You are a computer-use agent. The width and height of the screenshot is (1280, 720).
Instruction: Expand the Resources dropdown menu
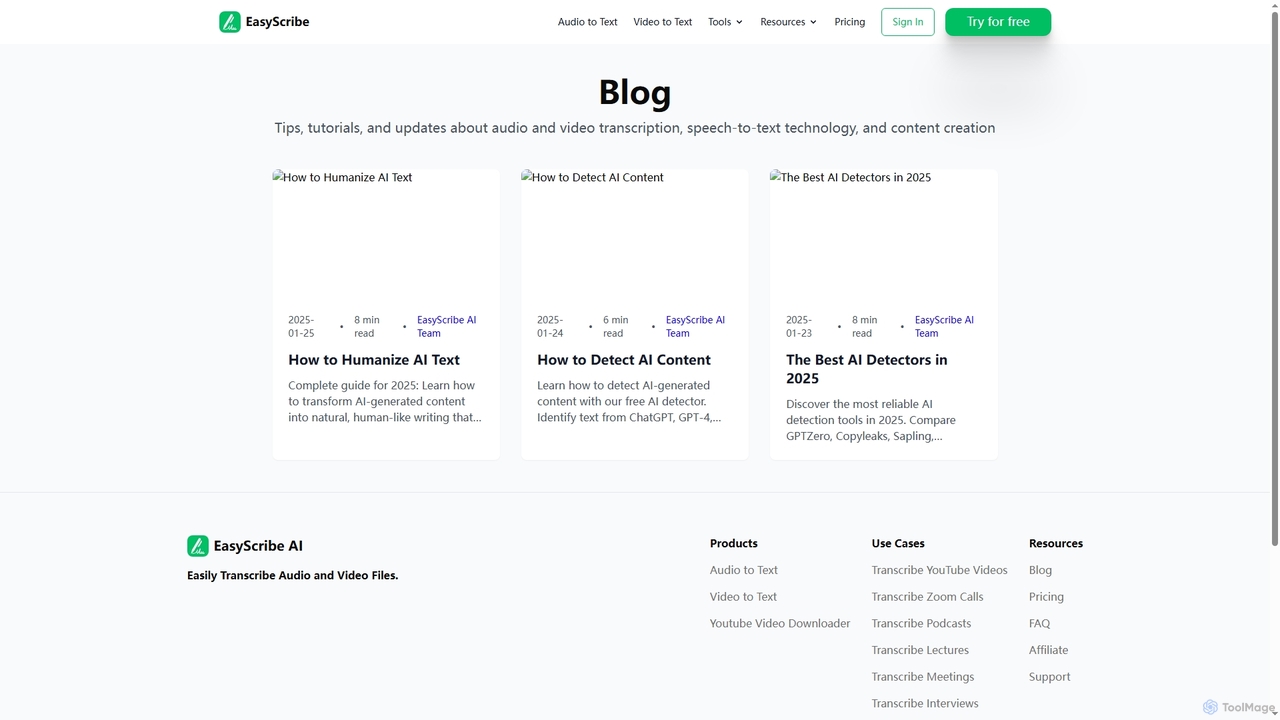[x=788, y=22]
